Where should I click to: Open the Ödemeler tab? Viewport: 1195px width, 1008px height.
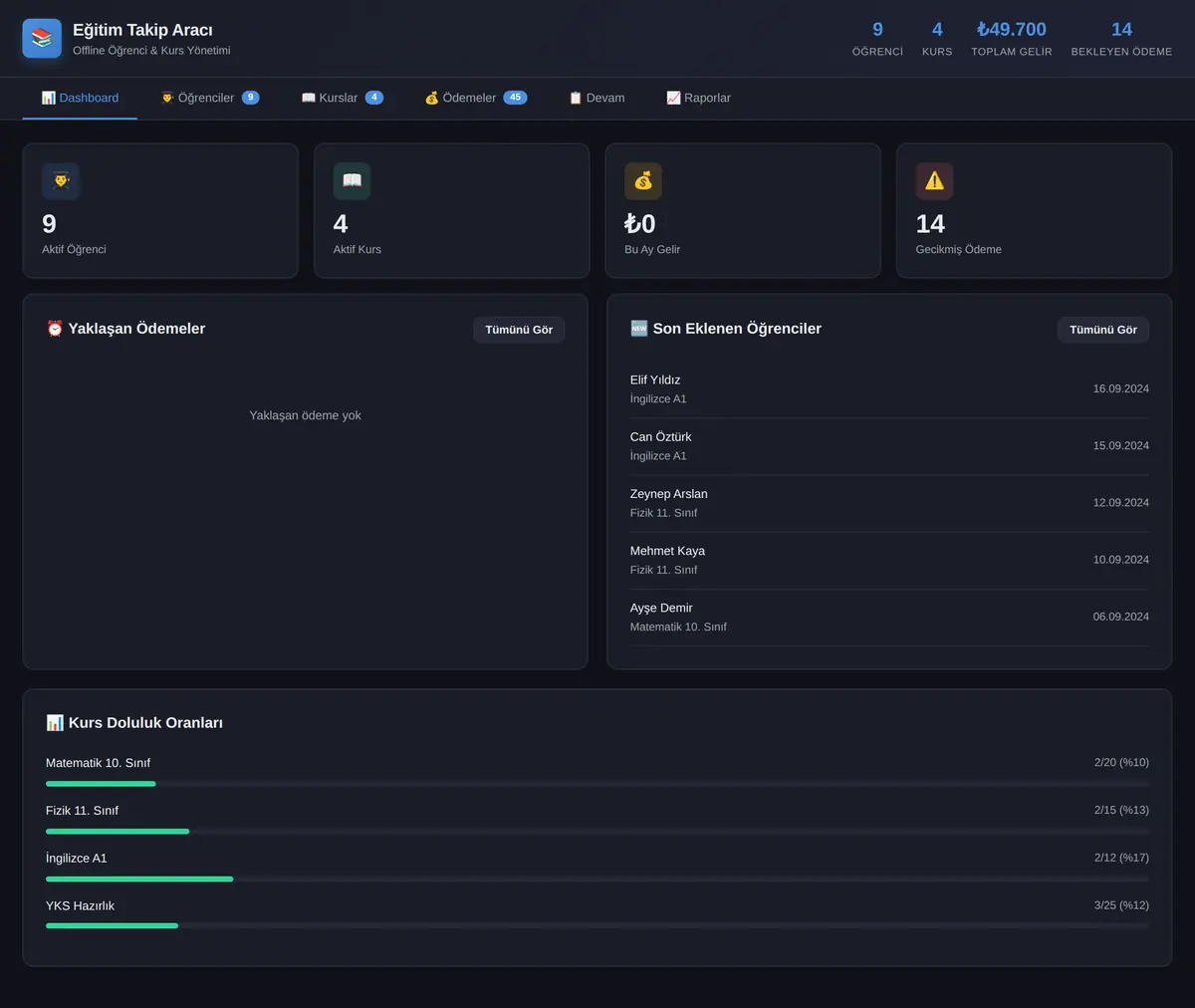(476, 98)
